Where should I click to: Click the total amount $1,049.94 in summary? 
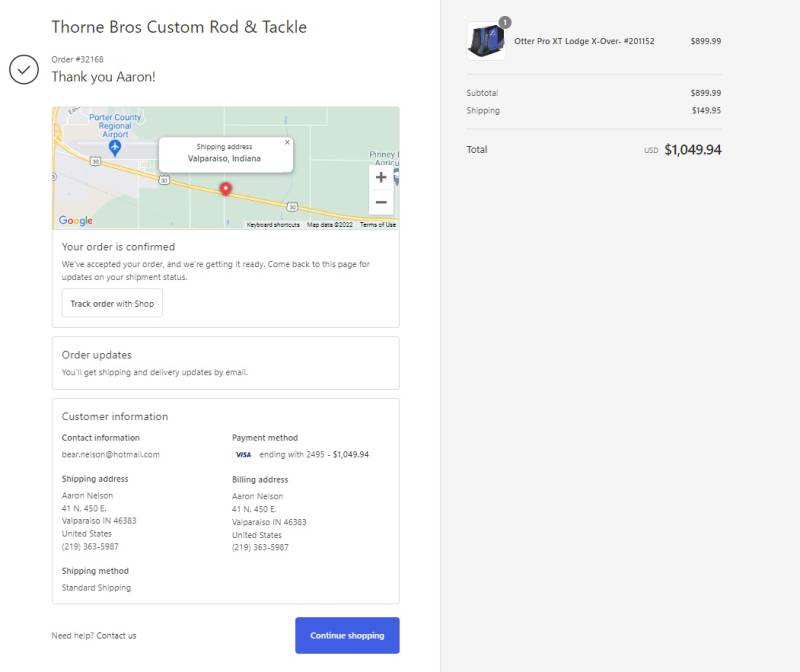click(x=693, y=150)
